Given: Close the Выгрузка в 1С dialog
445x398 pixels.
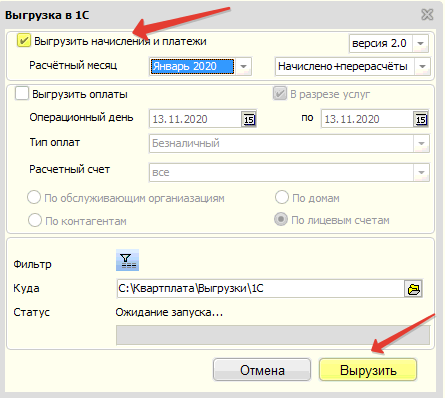Looking at the screenshot, I should coord(427,15).
